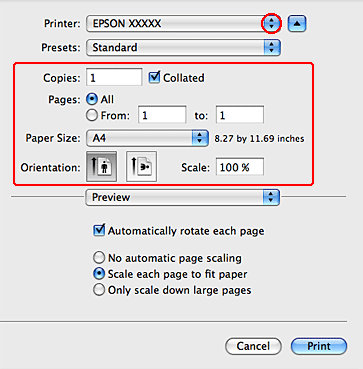
Task: Open the Printer EPSON XXXXX dropdown
Action: [183, 24]
